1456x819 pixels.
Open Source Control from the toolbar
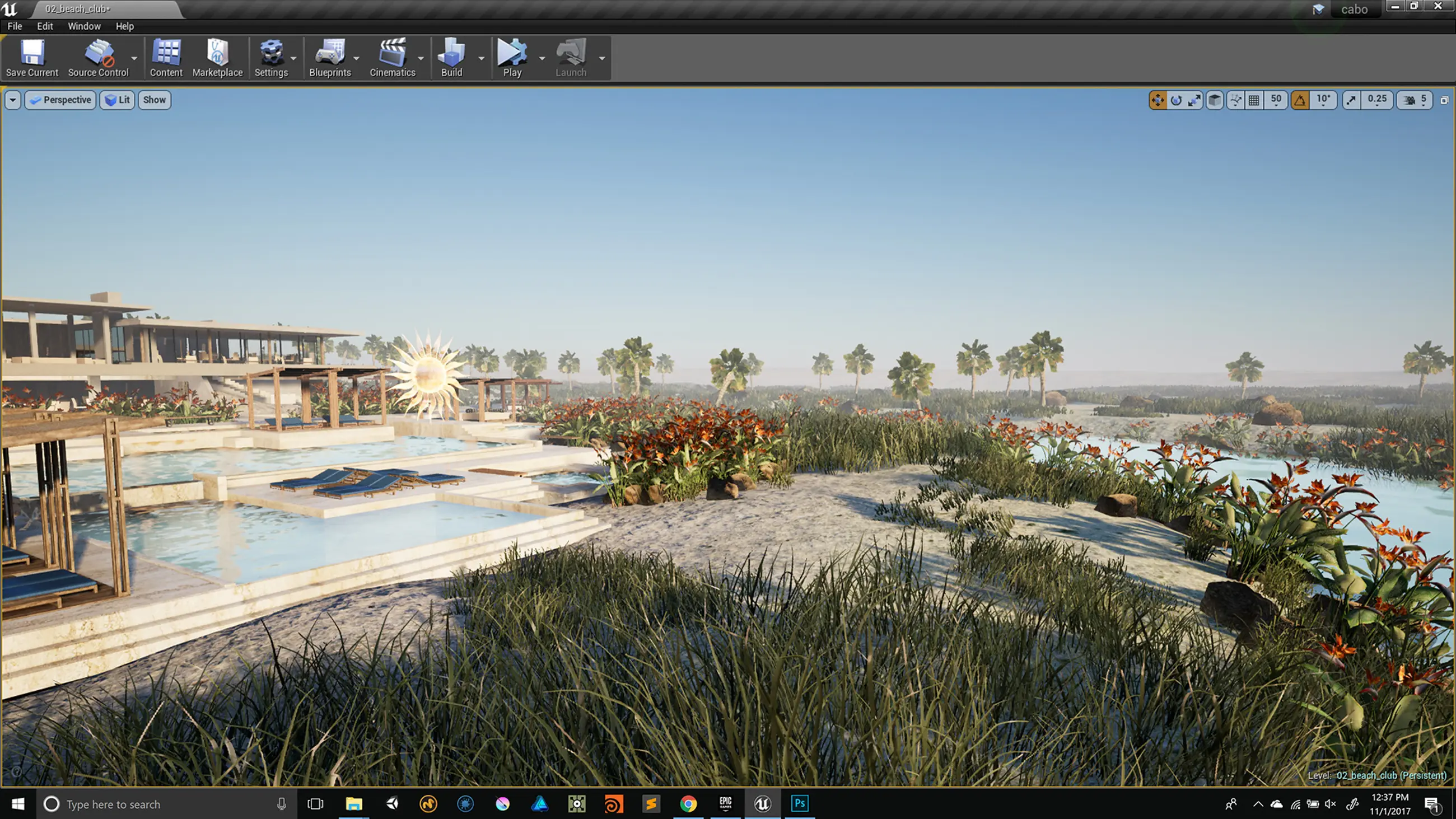[x=99, y=58]
